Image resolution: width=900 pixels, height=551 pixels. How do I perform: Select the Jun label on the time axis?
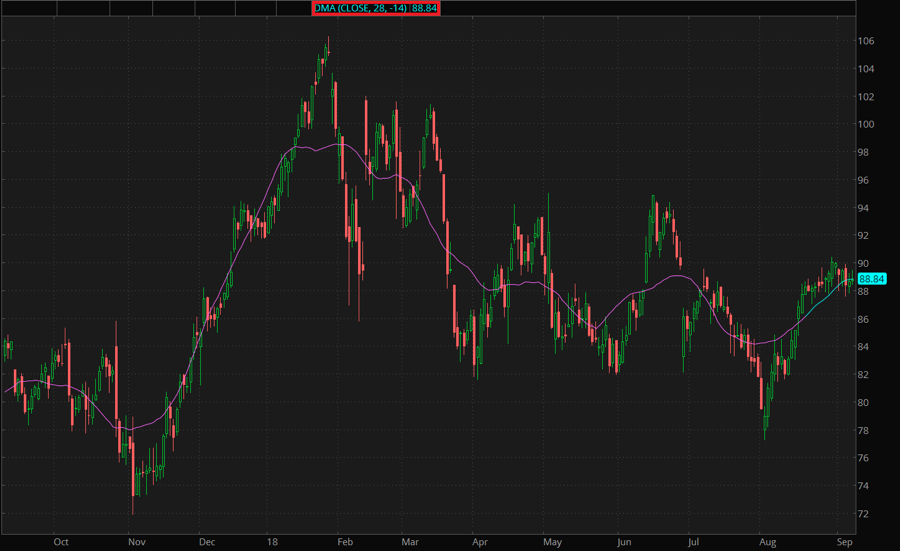click(x=625, y=541)
